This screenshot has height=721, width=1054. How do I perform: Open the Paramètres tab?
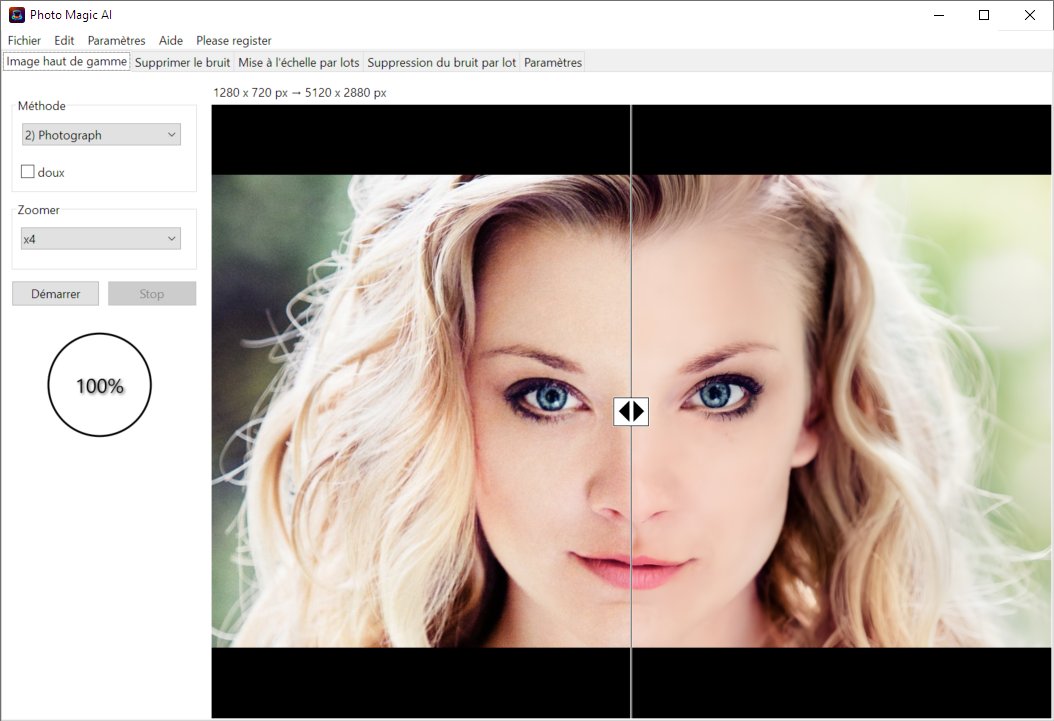[x=552, y=61]
